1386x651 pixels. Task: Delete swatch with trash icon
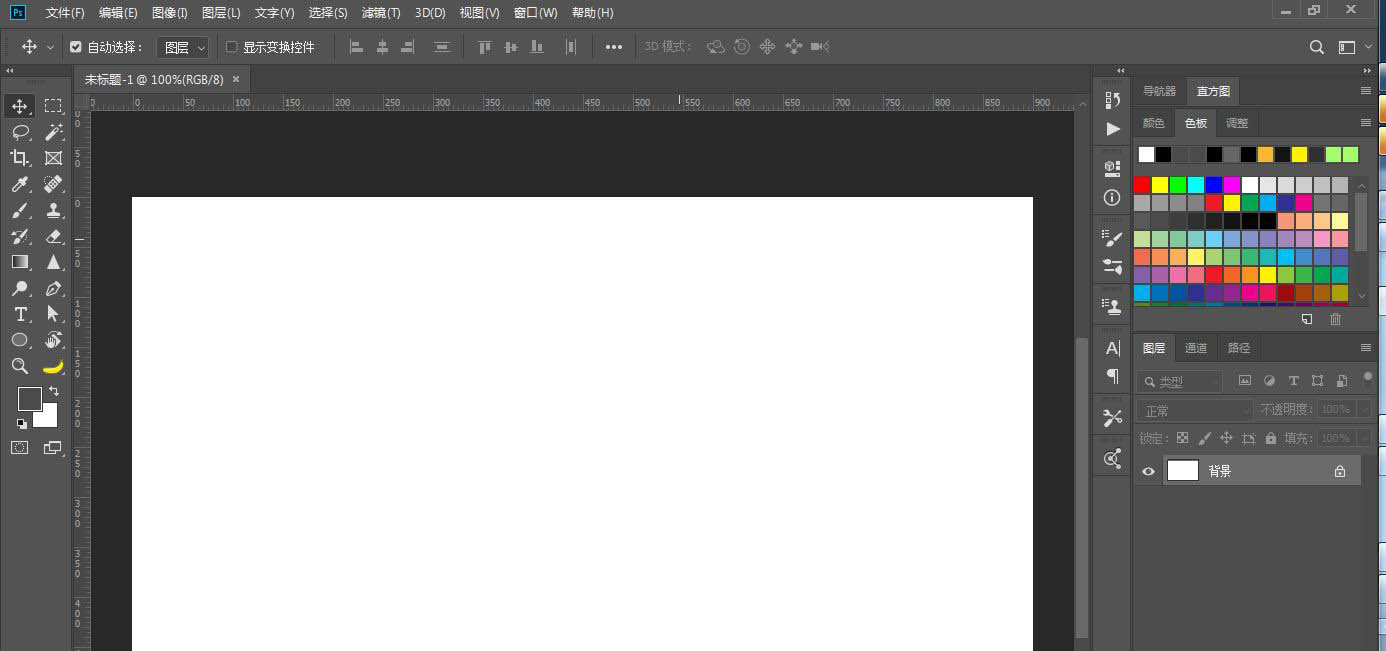(x=1335, y=319)
